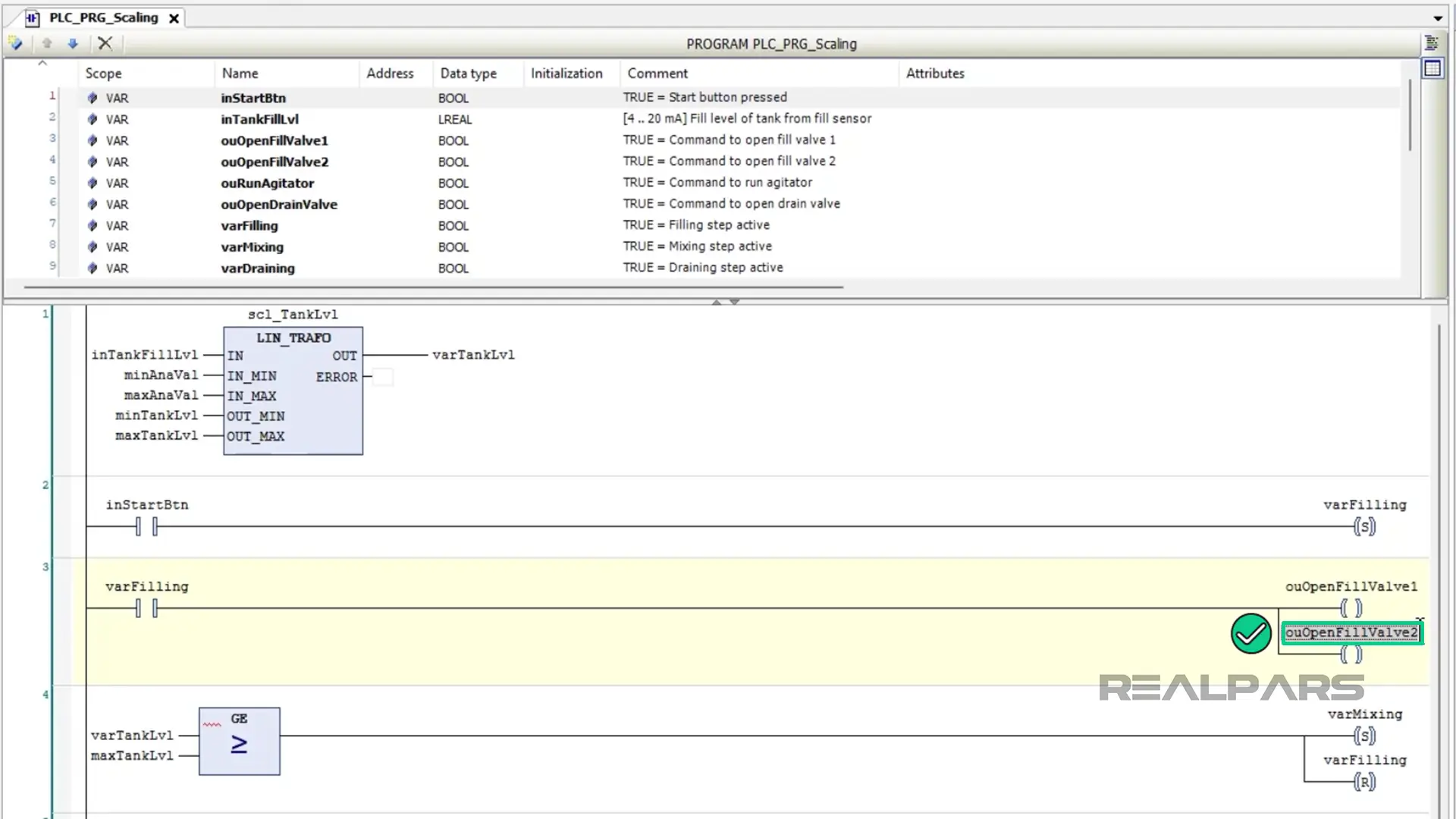The image size is (1456, 819).
Task: Switch to textual declaration view icon
Action: coord(1432,43)
